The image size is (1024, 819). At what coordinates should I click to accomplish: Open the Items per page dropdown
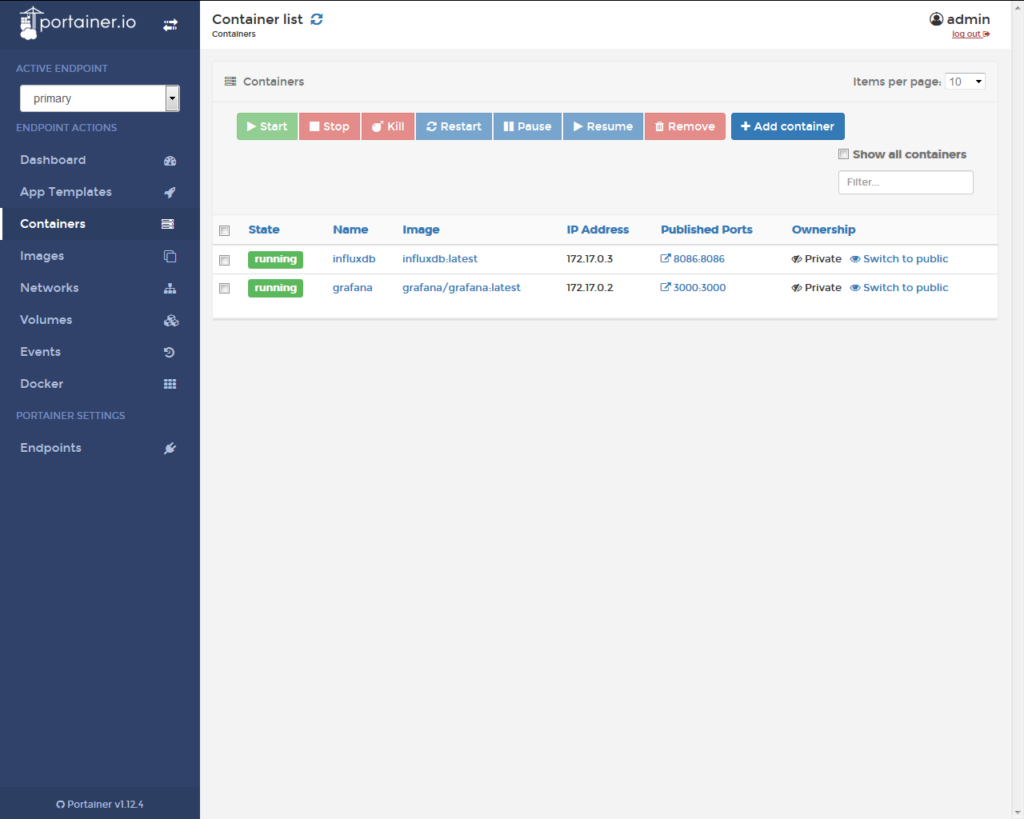pyautogui.click(x=965, y=82)
